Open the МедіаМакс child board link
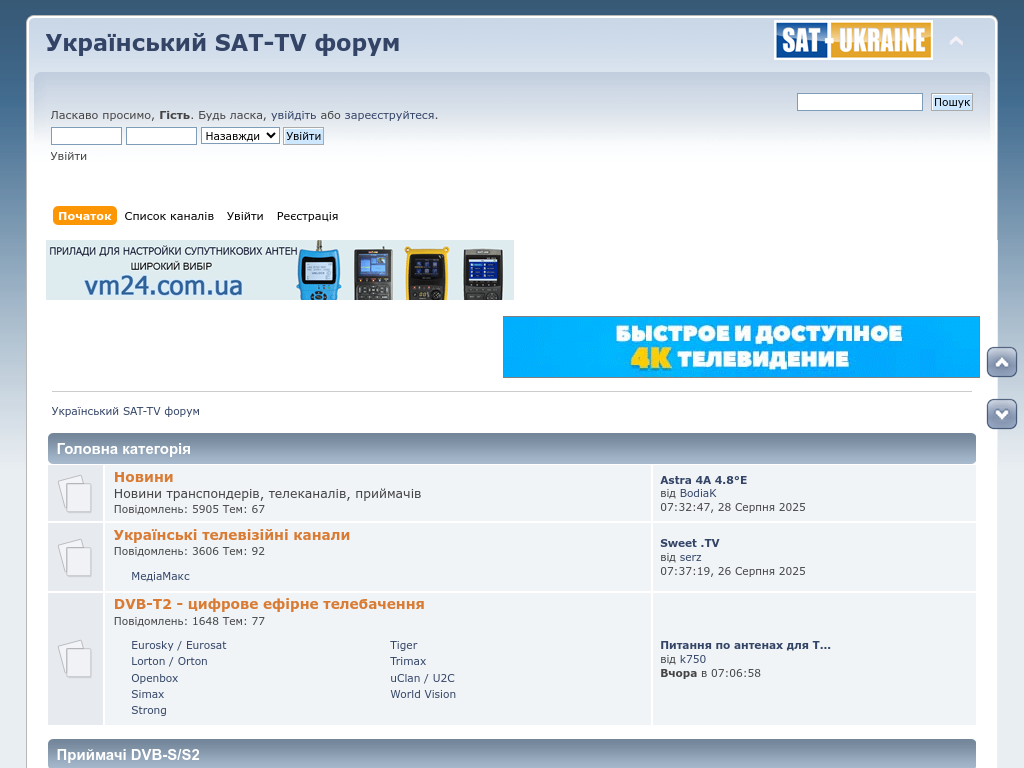 [160, 576]
